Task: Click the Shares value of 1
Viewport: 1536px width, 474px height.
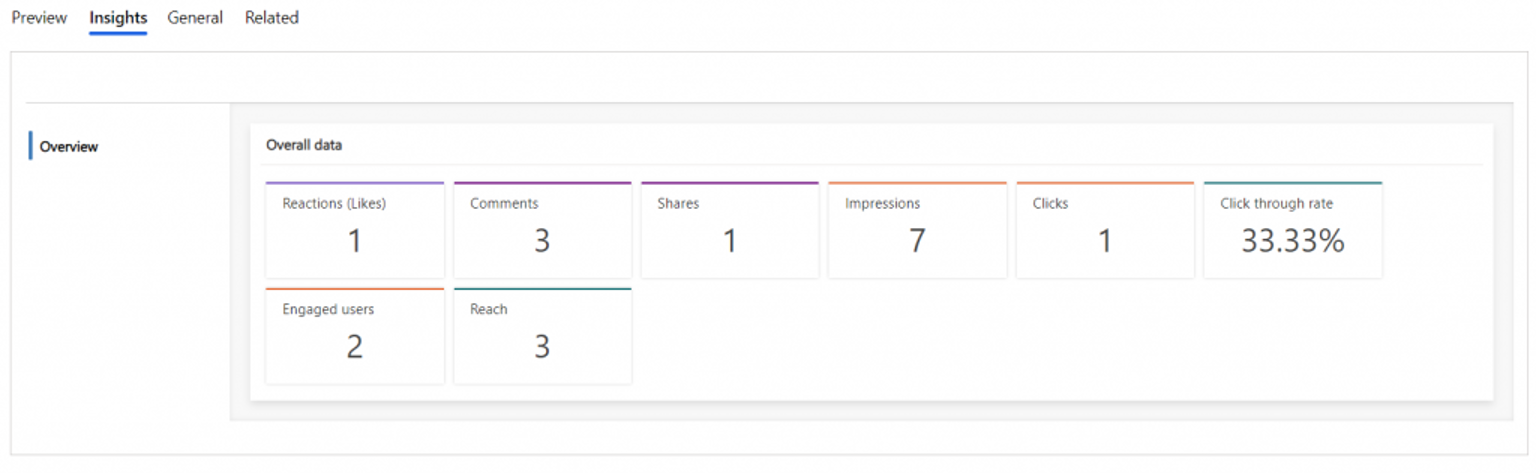Action: [x=729, y=241]
